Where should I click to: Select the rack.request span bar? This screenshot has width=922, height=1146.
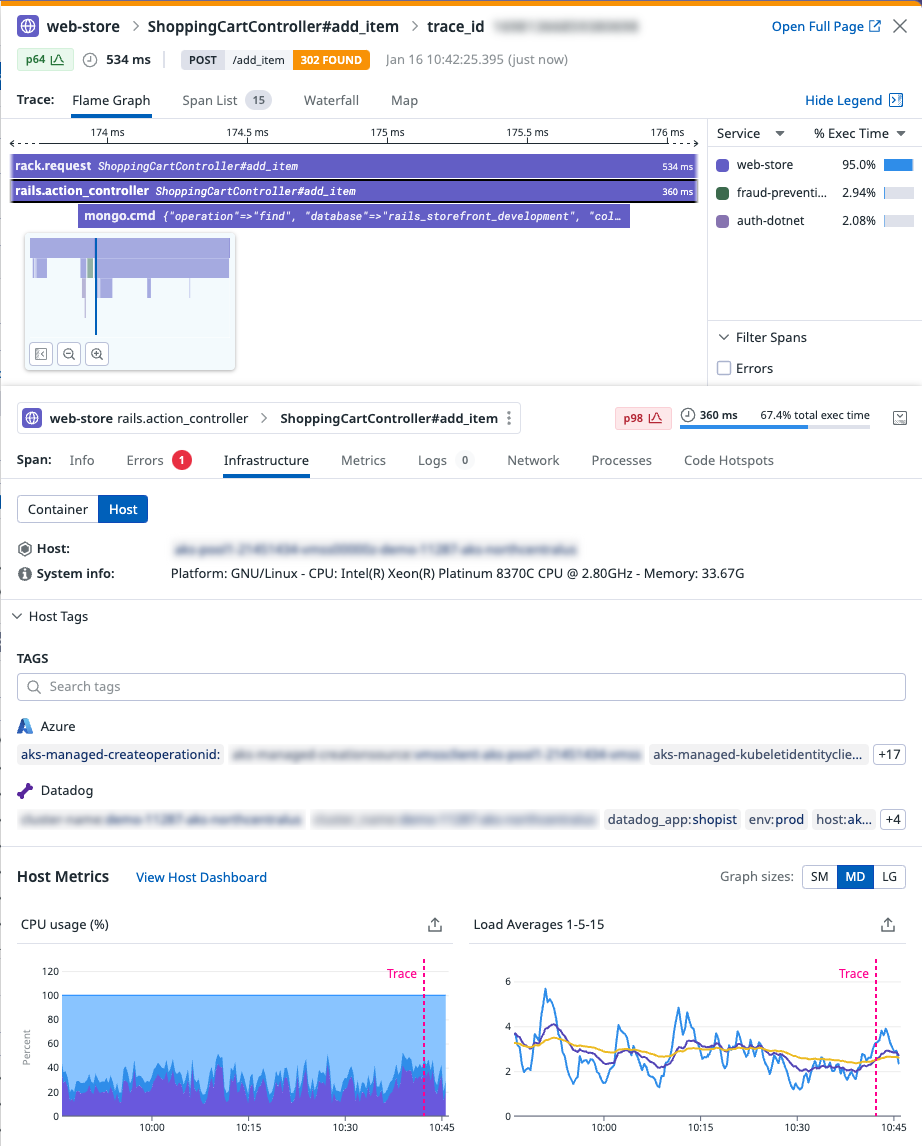(x=354, y=166)
